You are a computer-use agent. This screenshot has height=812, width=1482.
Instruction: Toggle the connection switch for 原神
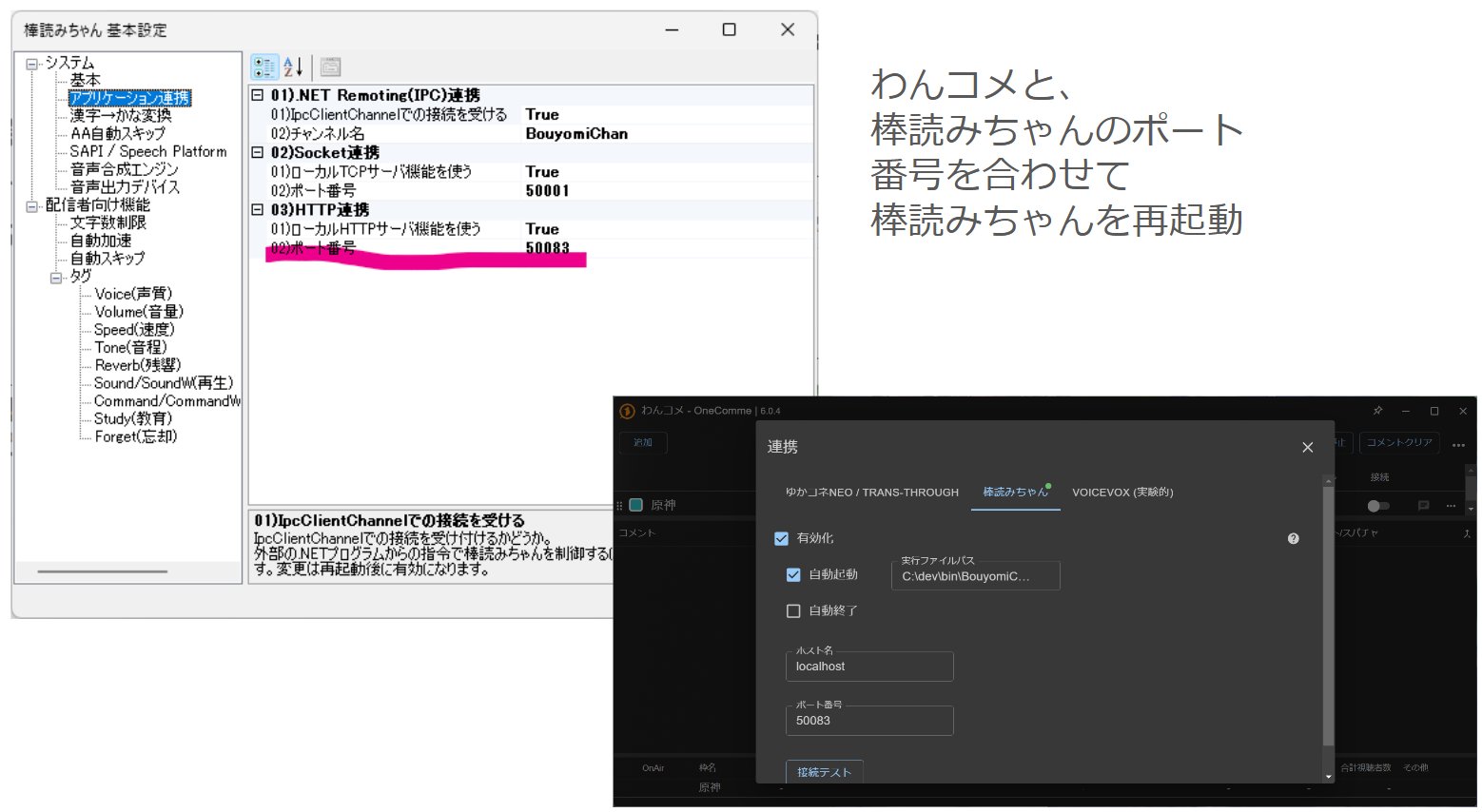coord(1378,506)
